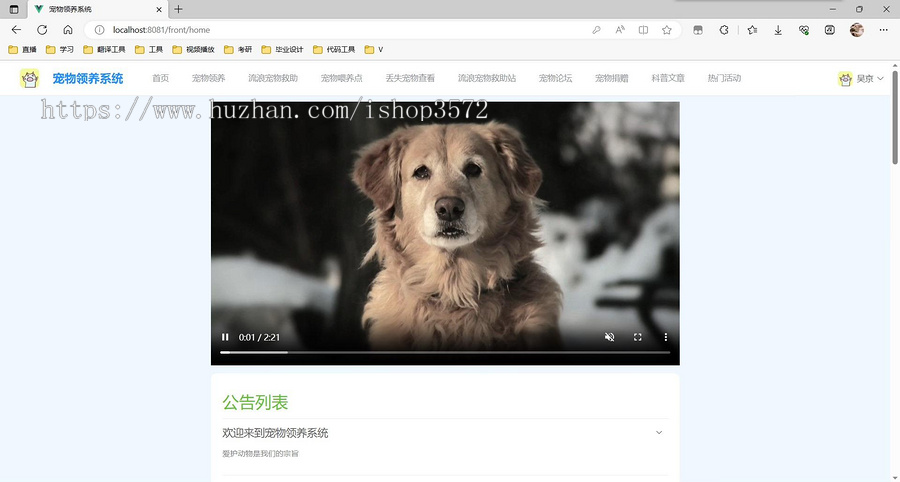Open 科普文章 nav item
Screen dimensions: 900x482
668,78
